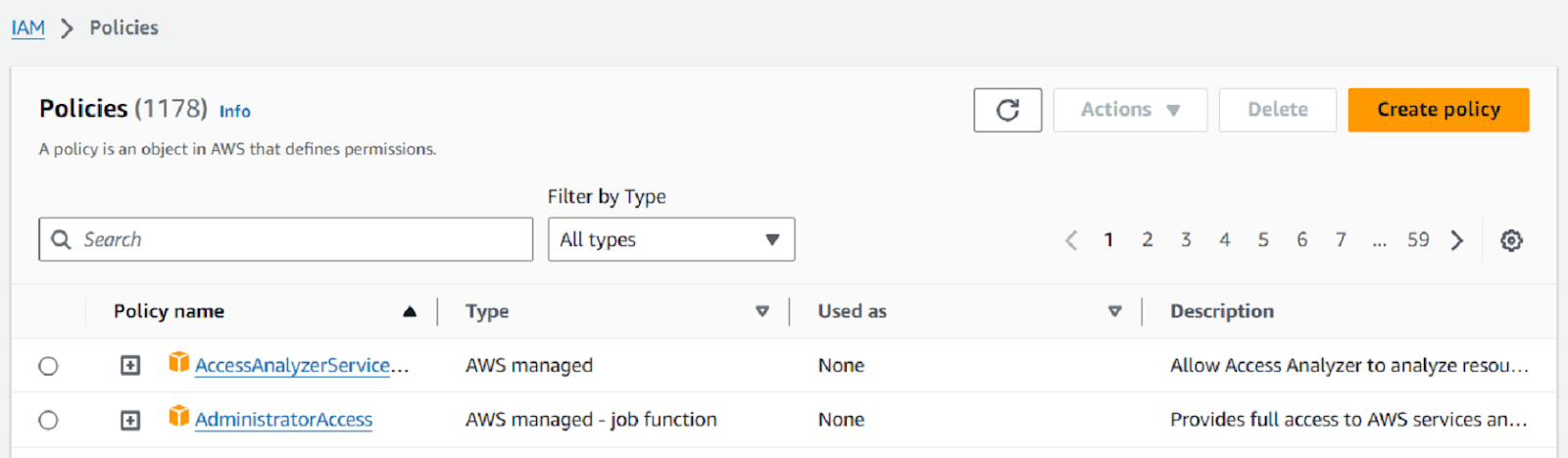Screen dimensions: 1568x458
Task: Select the AccessAnalyzerService policy radio button
Action: [48, 366]
